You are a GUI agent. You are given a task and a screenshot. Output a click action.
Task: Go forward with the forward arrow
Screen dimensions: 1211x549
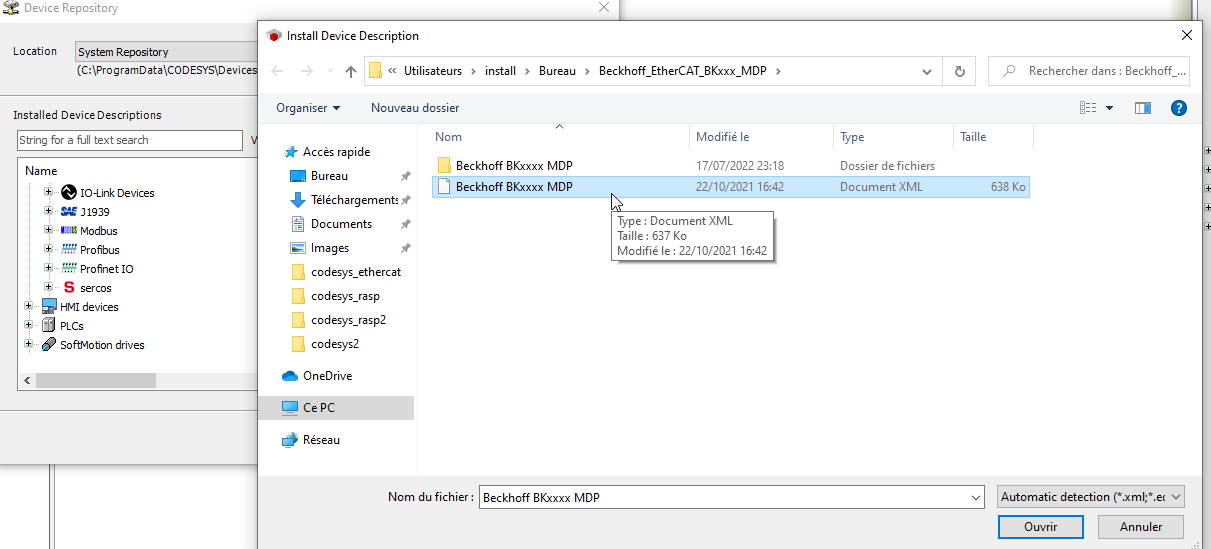pos(307,71)
